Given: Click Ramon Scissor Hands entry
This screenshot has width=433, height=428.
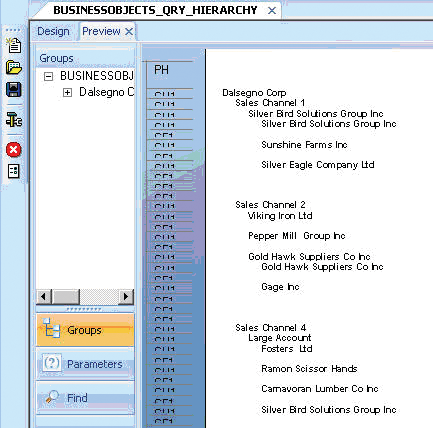Looking at the screenshot, I should (309, 369).
